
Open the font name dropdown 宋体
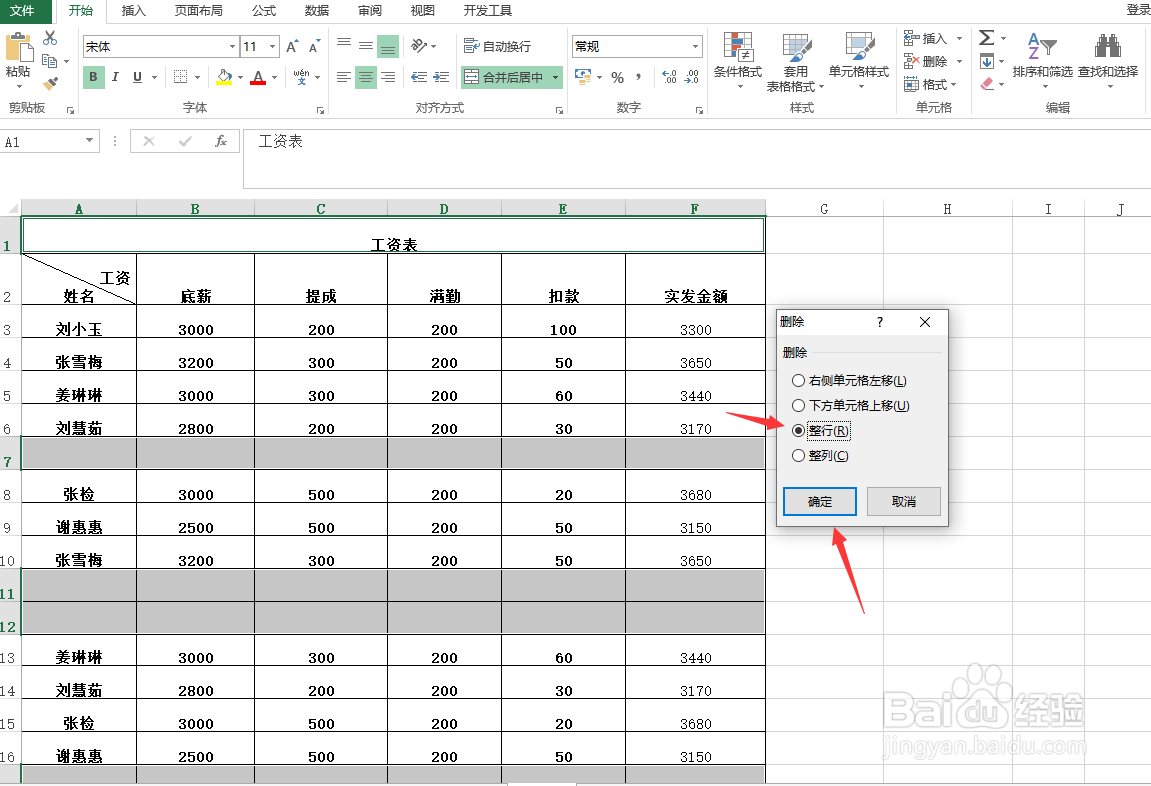point(232,46)
